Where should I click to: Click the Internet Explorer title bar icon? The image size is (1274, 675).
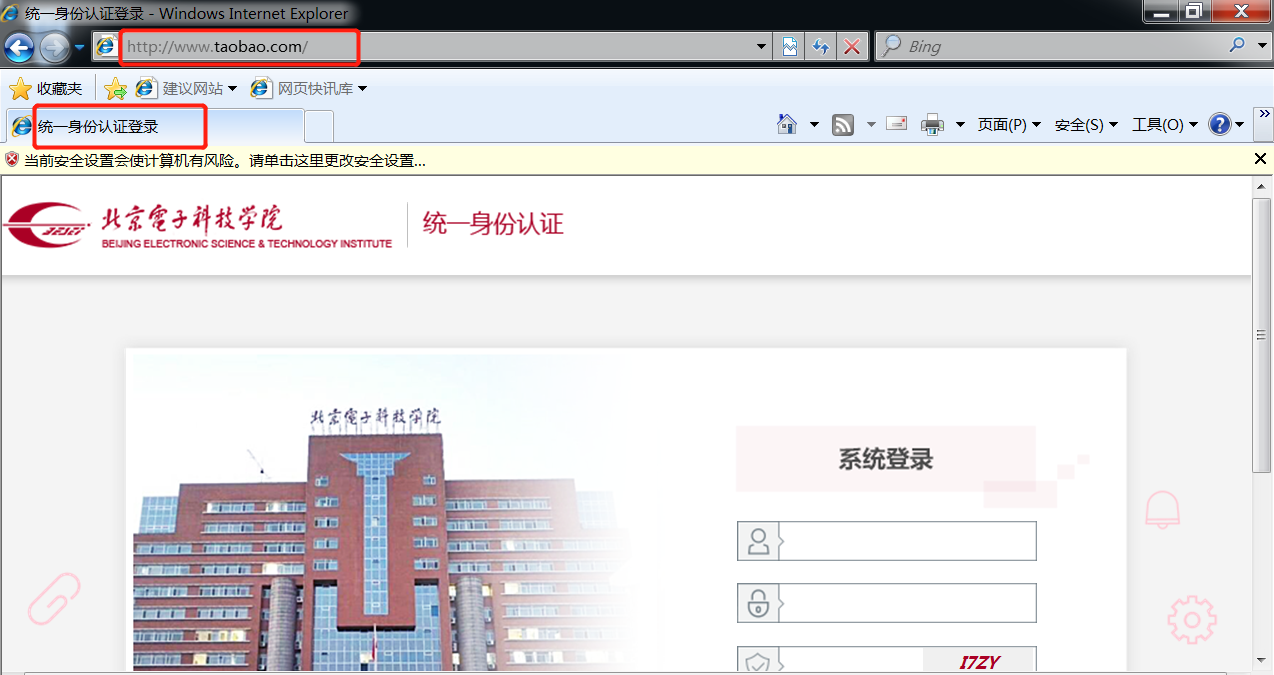click(x=12, y=13)
